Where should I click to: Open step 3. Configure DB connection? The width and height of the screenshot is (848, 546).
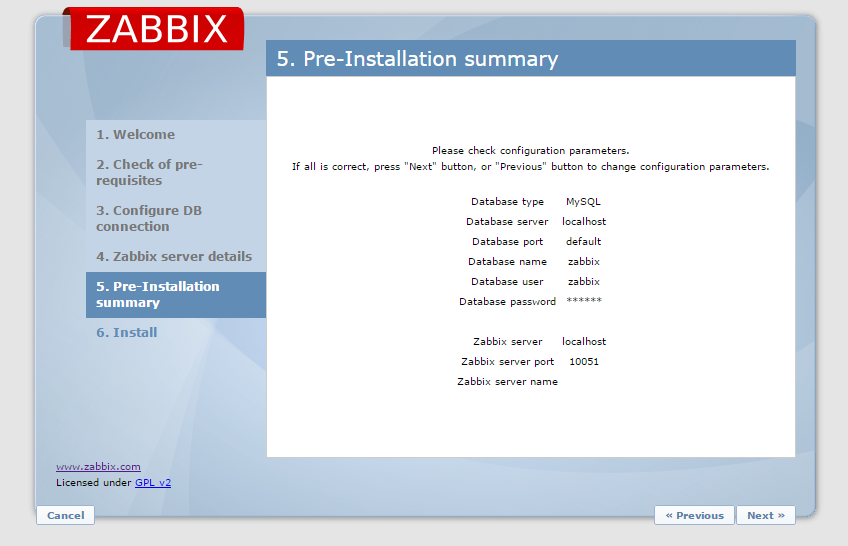pos(149,218)
